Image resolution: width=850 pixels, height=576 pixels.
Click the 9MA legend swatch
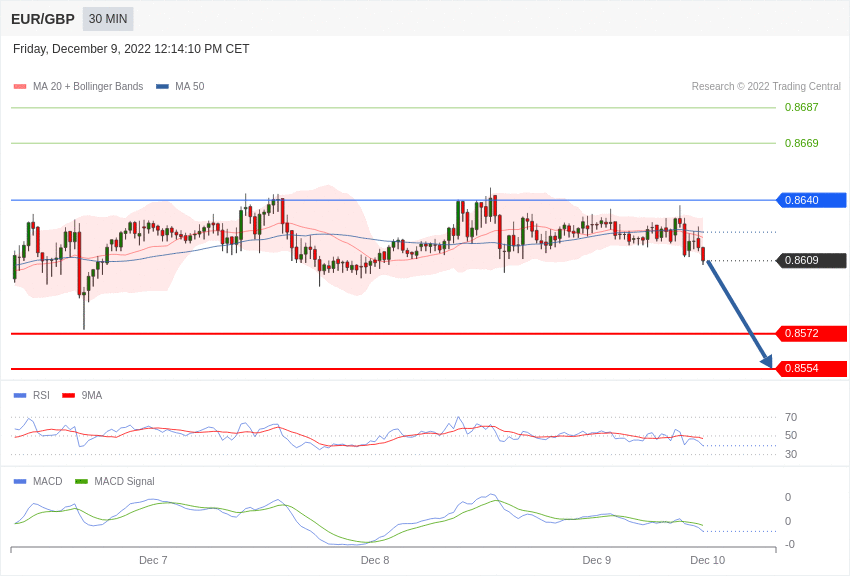[x=68, y=396]
